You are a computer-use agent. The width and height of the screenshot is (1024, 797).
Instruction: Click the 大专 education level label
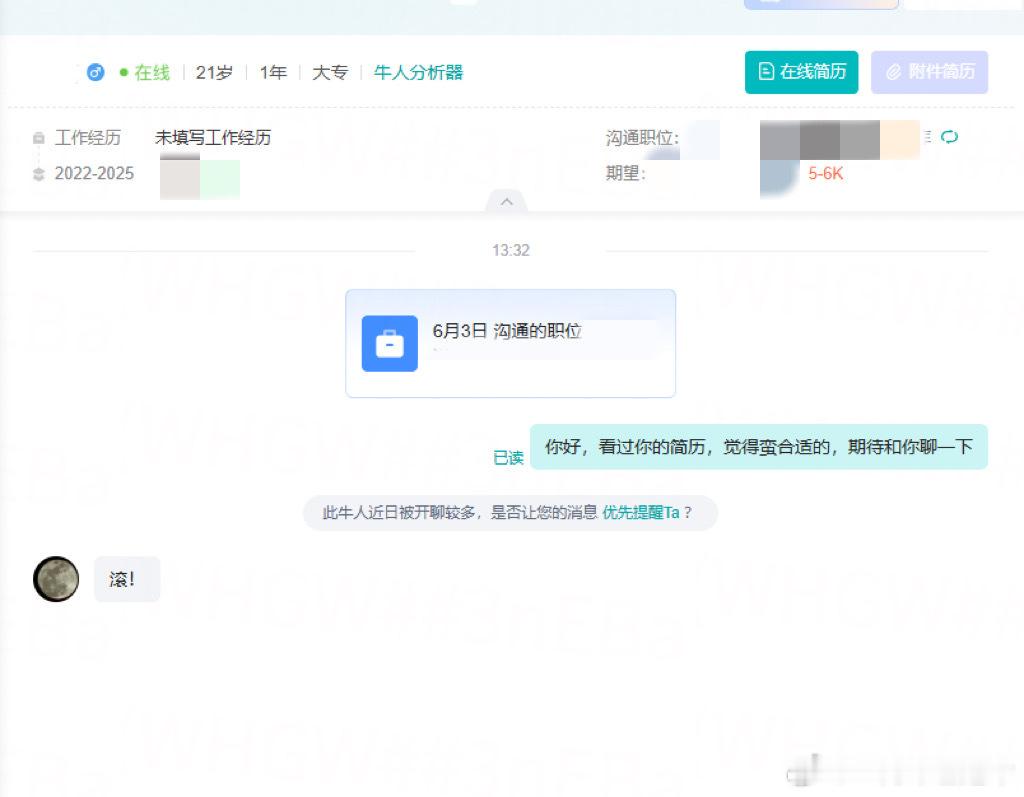tap(330, 73)
